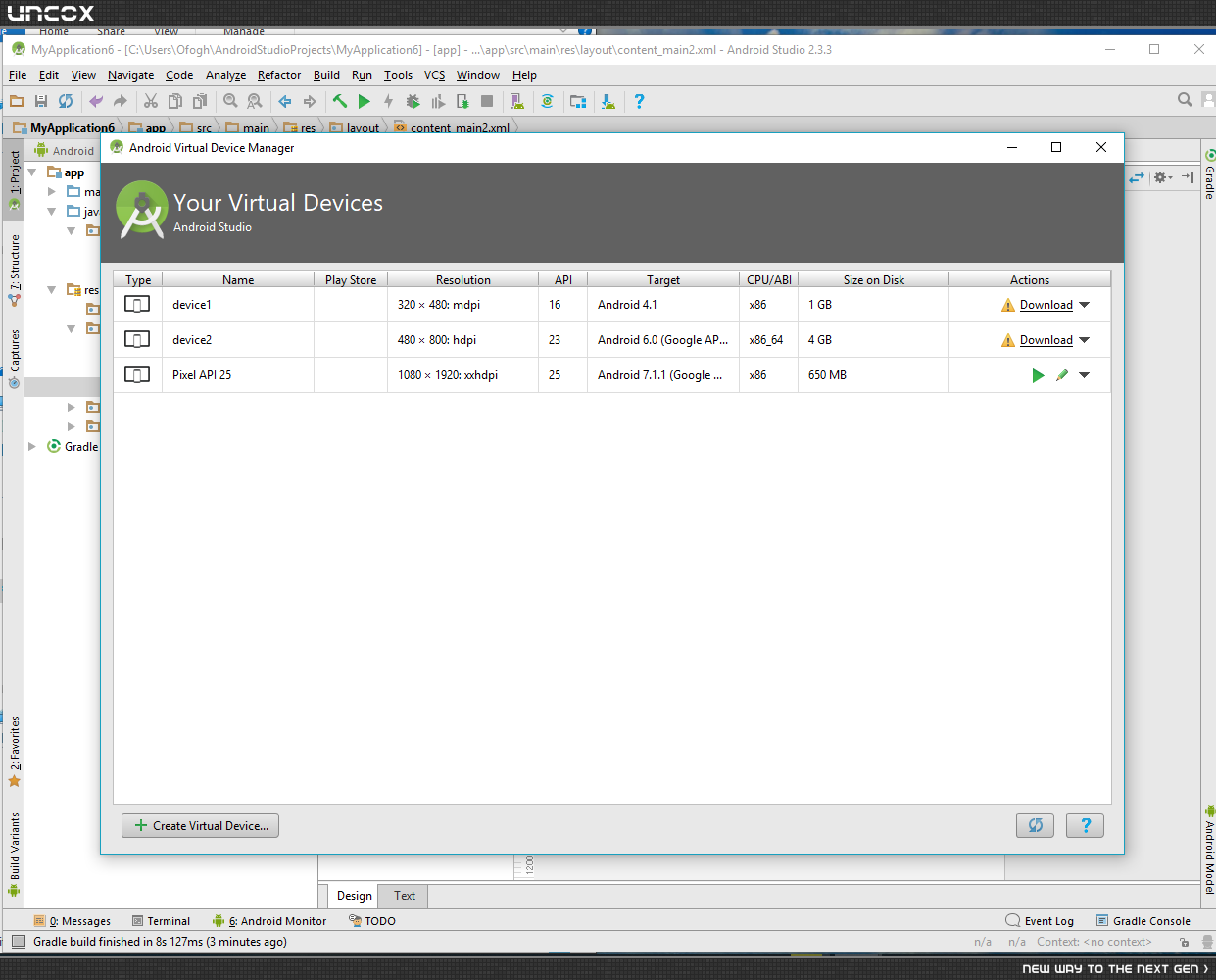The image size is (1216, 980).
Task: Click the Redo arrow in toolbar
Action: [121, 101]
